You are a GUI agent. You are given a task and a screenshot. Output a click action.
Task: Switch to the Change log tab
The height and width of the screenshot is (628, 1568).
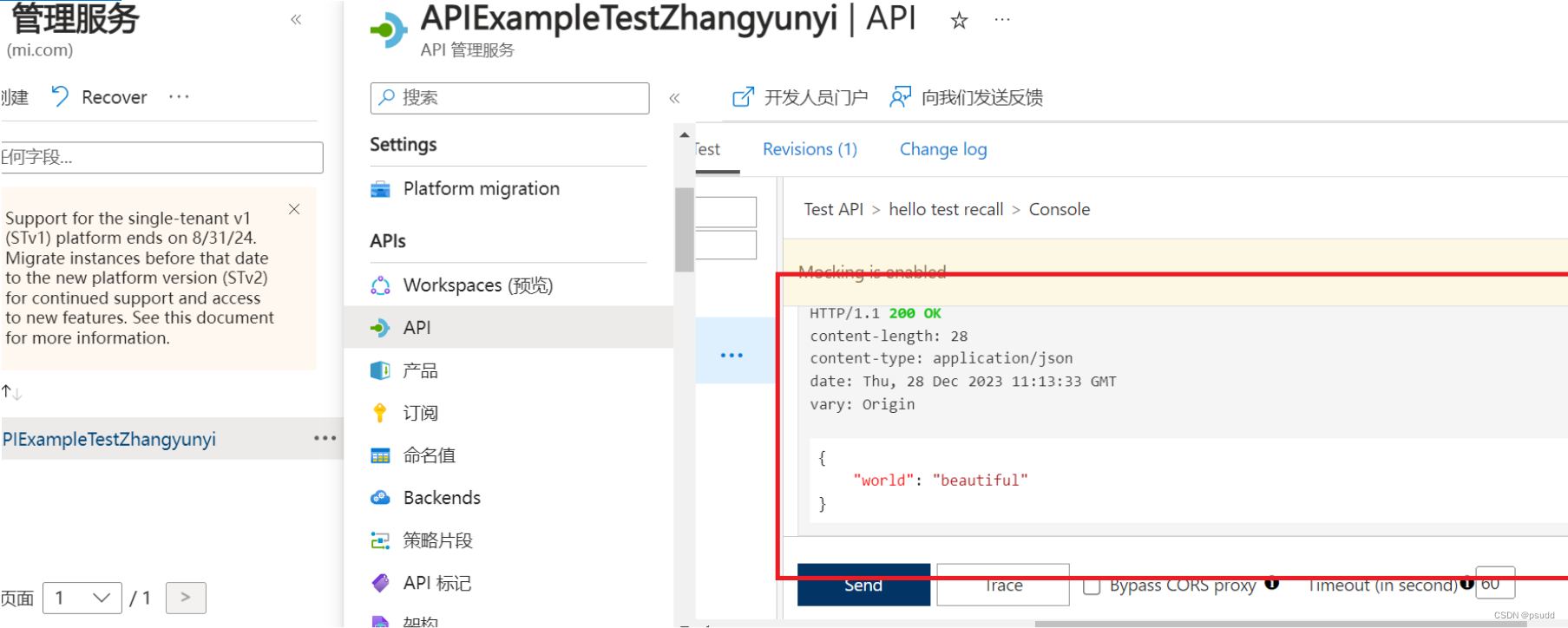point(943,149)
